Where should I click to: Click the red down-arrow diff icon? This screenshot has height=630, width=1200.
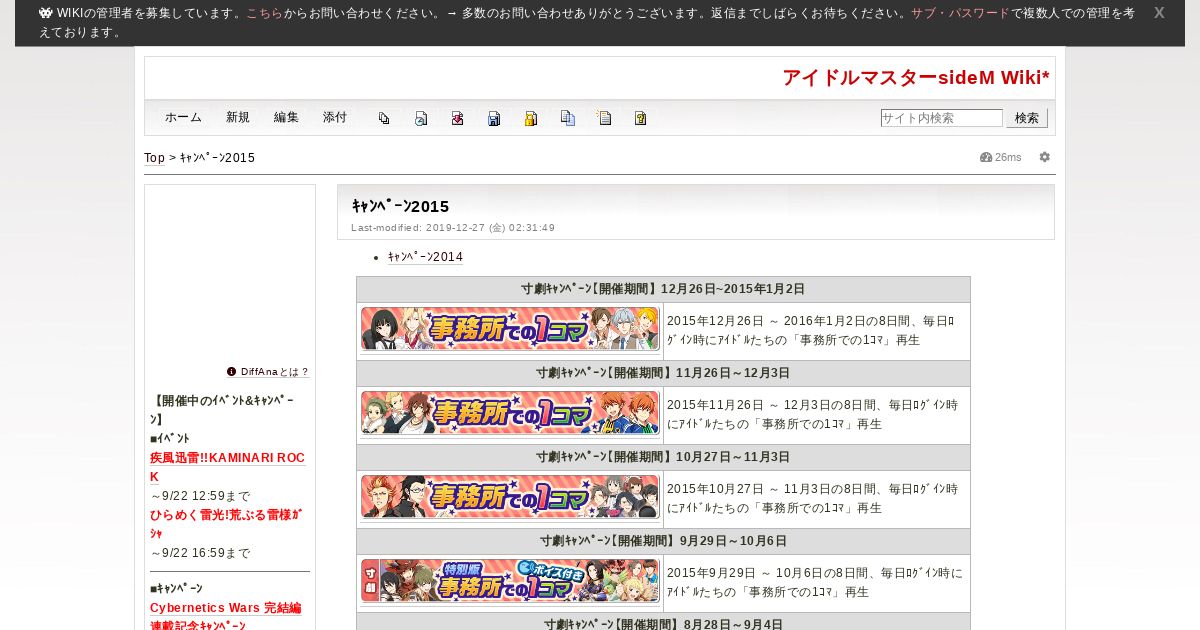coord(457,118)
